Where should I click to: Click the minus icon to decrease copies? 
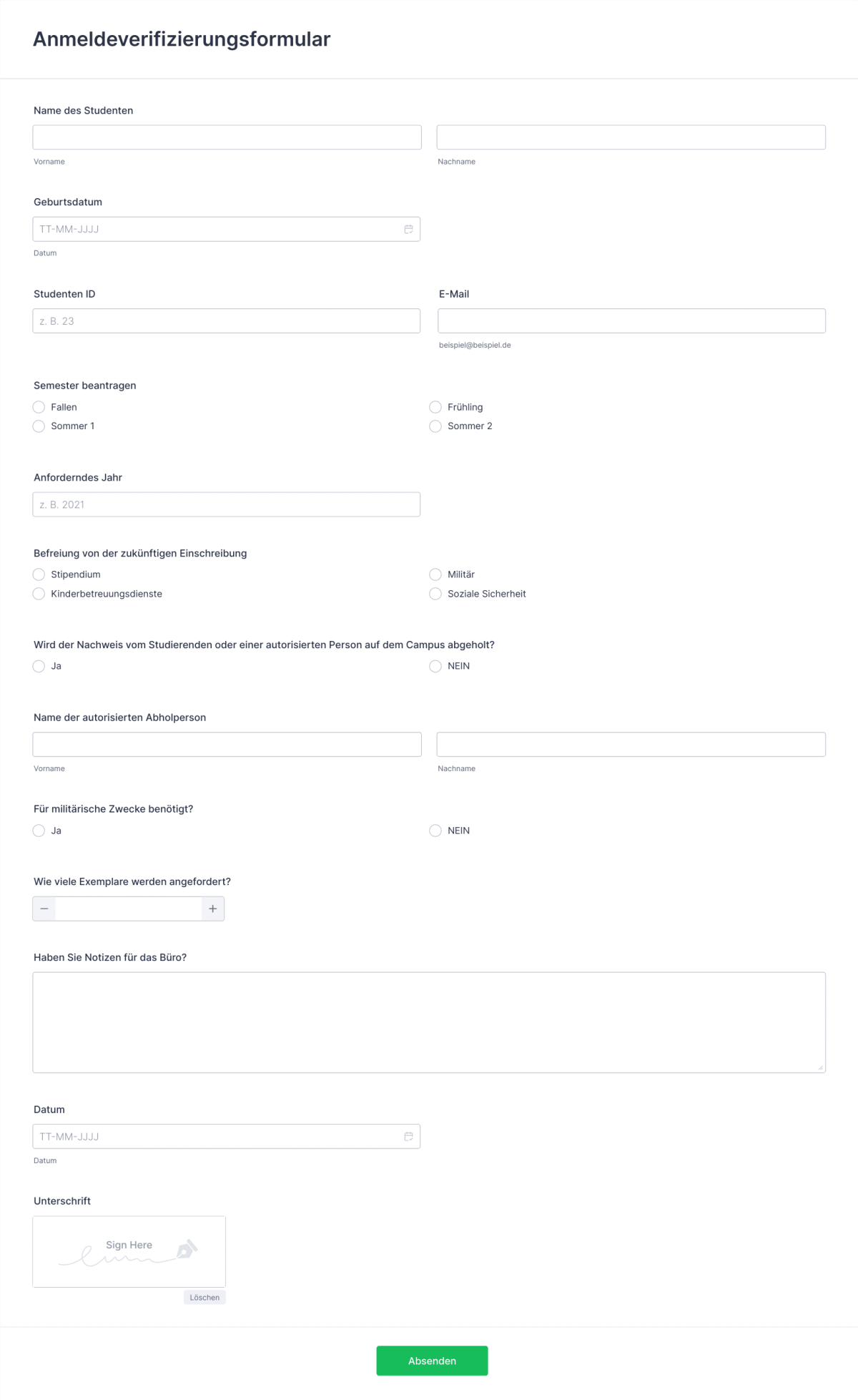pos(44,909)
